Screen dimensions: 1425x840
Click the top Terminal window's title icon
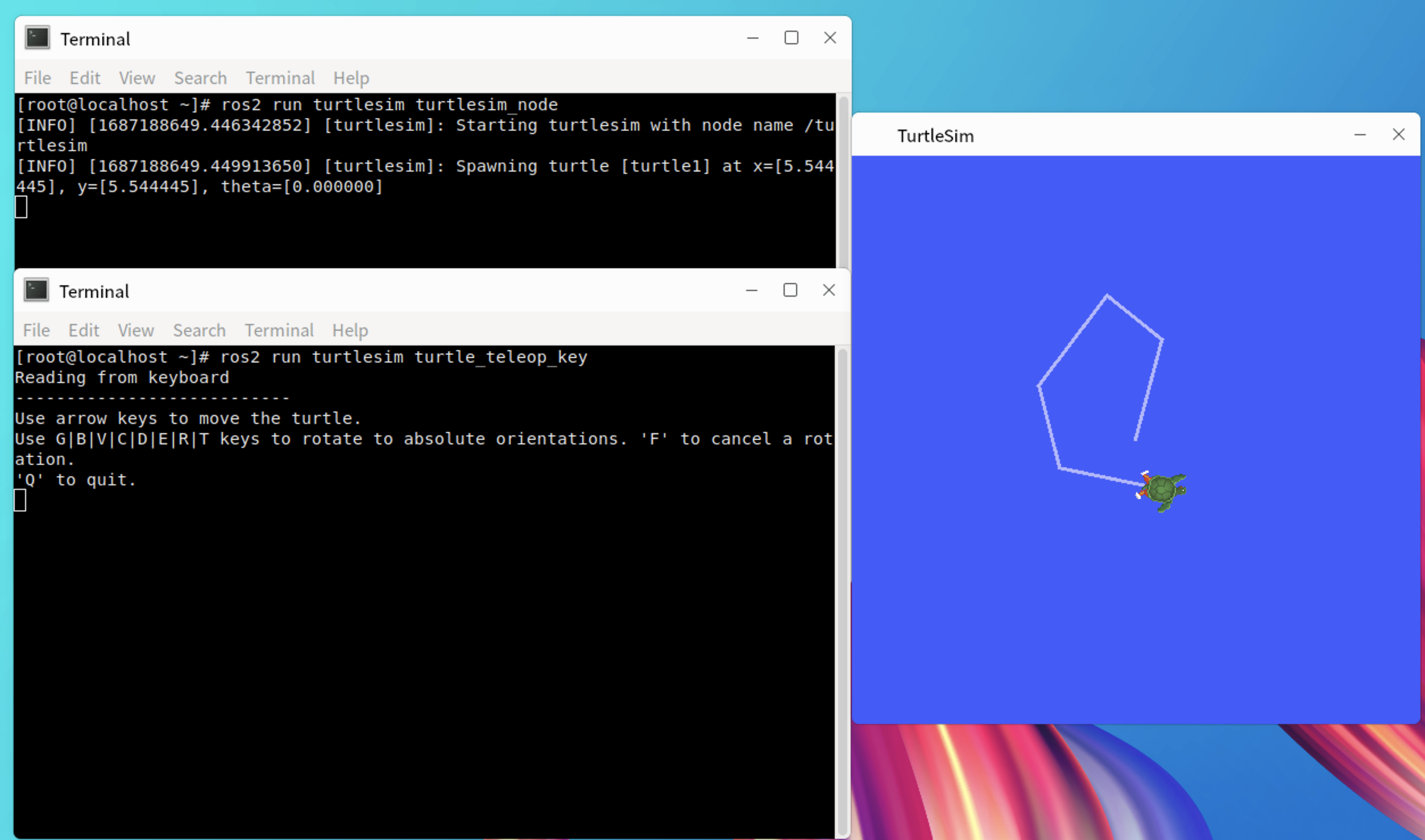[38, 38]
